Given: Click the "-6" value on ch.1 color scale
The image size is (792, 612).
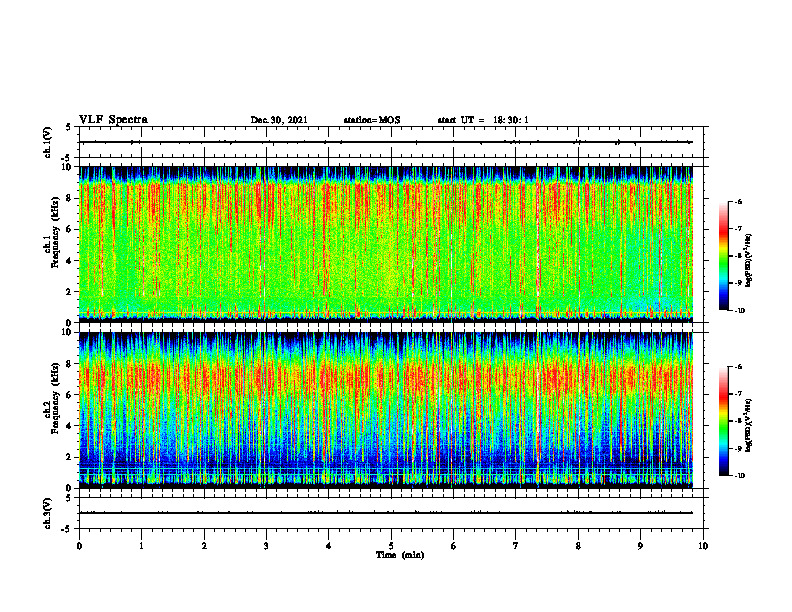Looking at the screenshot, I should point(737,201).
